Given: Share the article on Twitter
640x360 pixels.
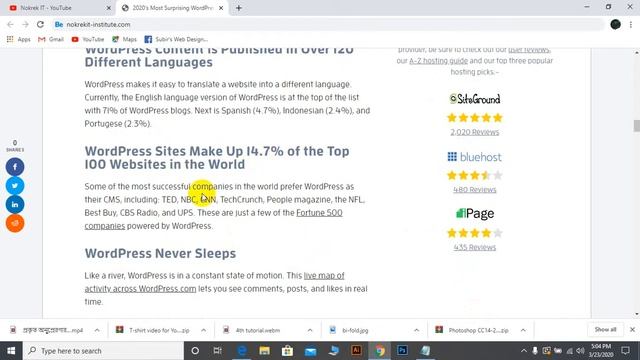Looking at the screenshot, I should (x=15, y=186).
